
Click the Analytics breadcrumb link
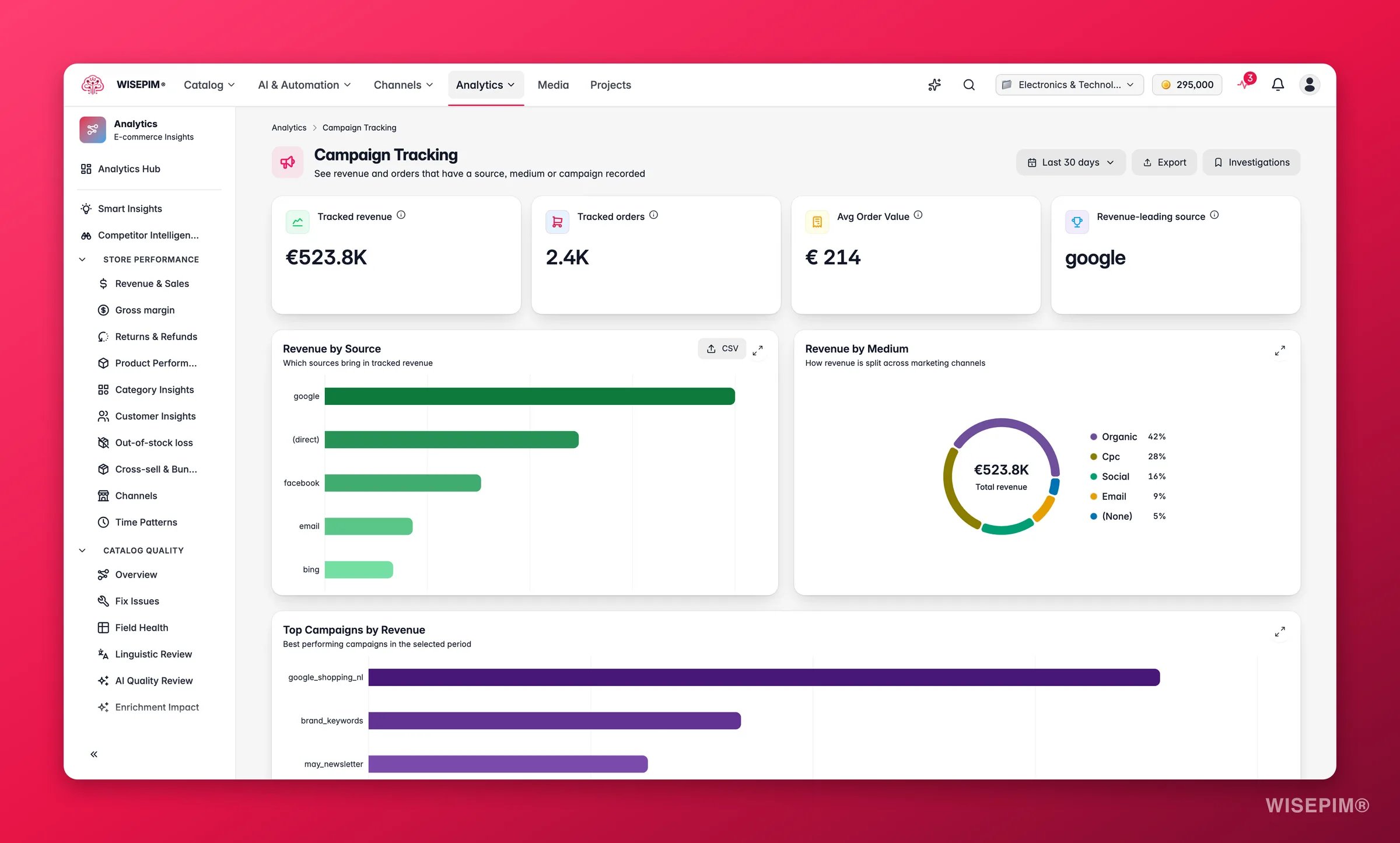(289, 127)
